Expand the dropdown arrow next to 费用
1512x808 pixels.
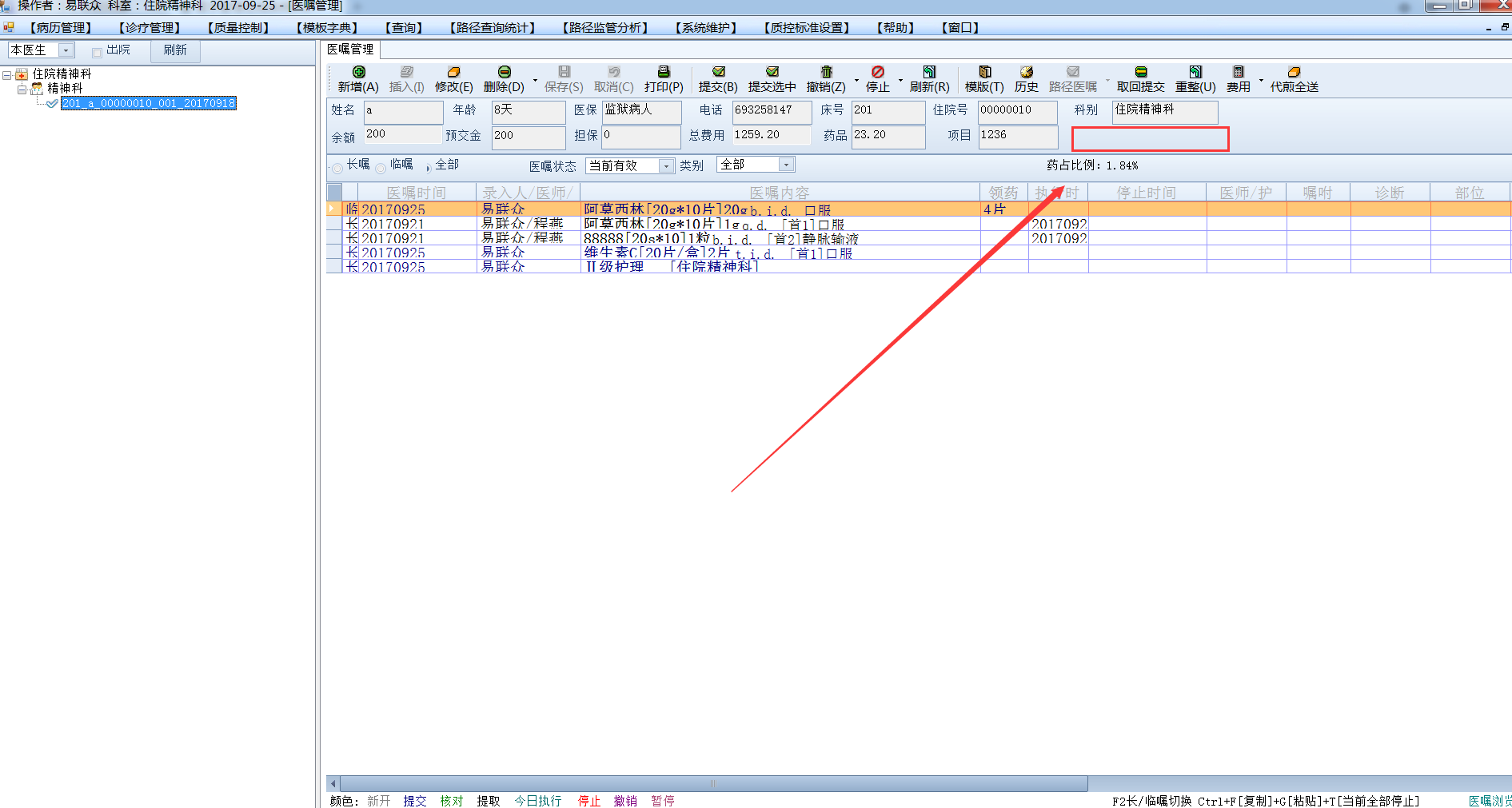click(1261, 80)
